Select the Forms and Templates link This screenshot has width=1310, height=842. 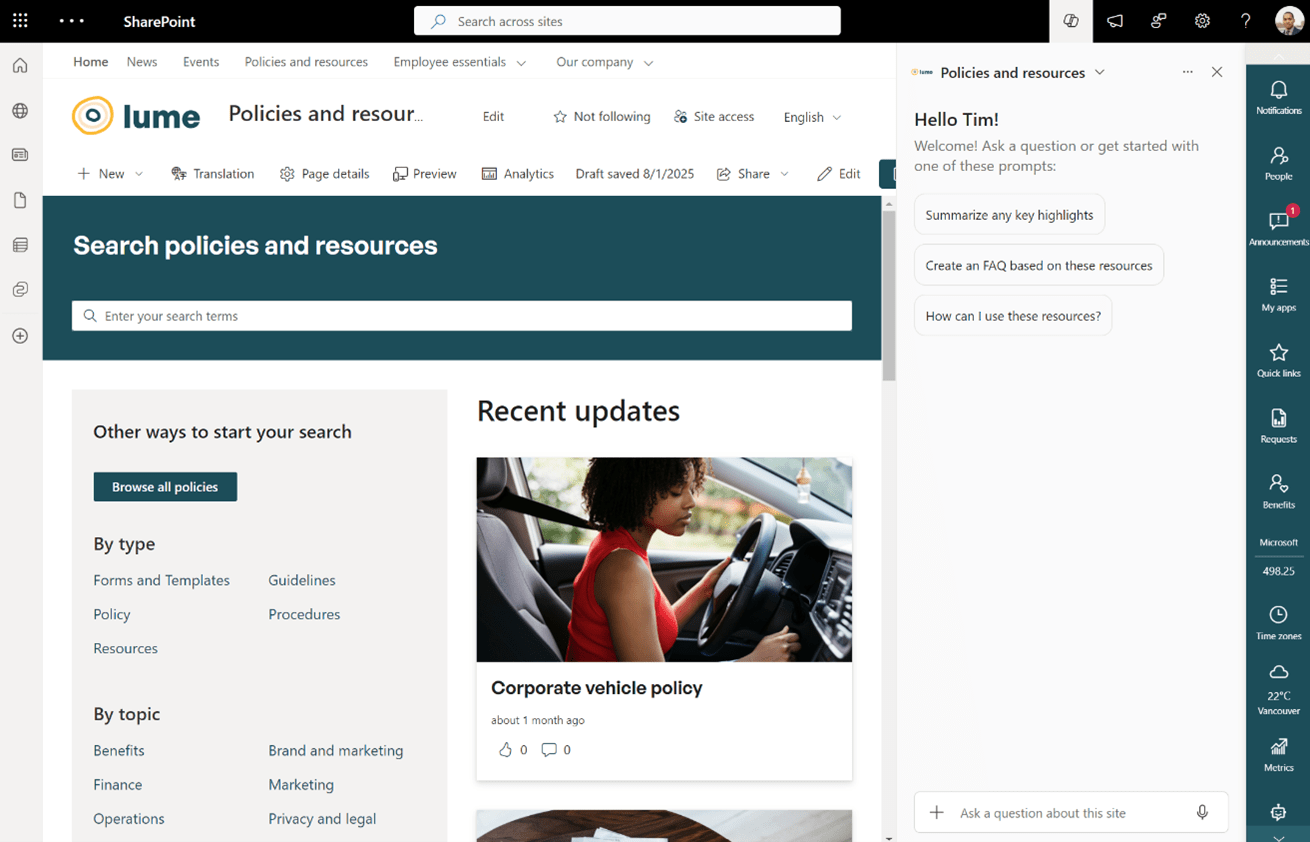click(x=161, y=580)
